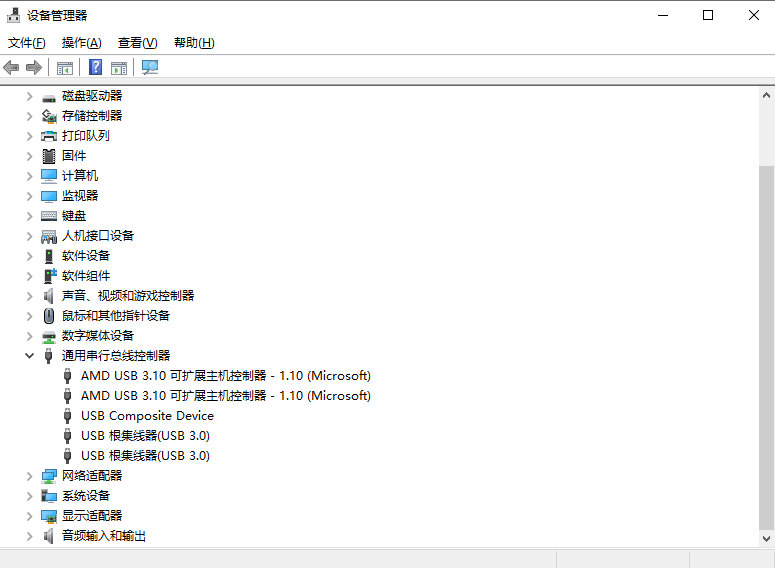This screenshot has width=775, height=568.
Task: Open the 文件(F) menu
Action: click(x=27, y=43)
